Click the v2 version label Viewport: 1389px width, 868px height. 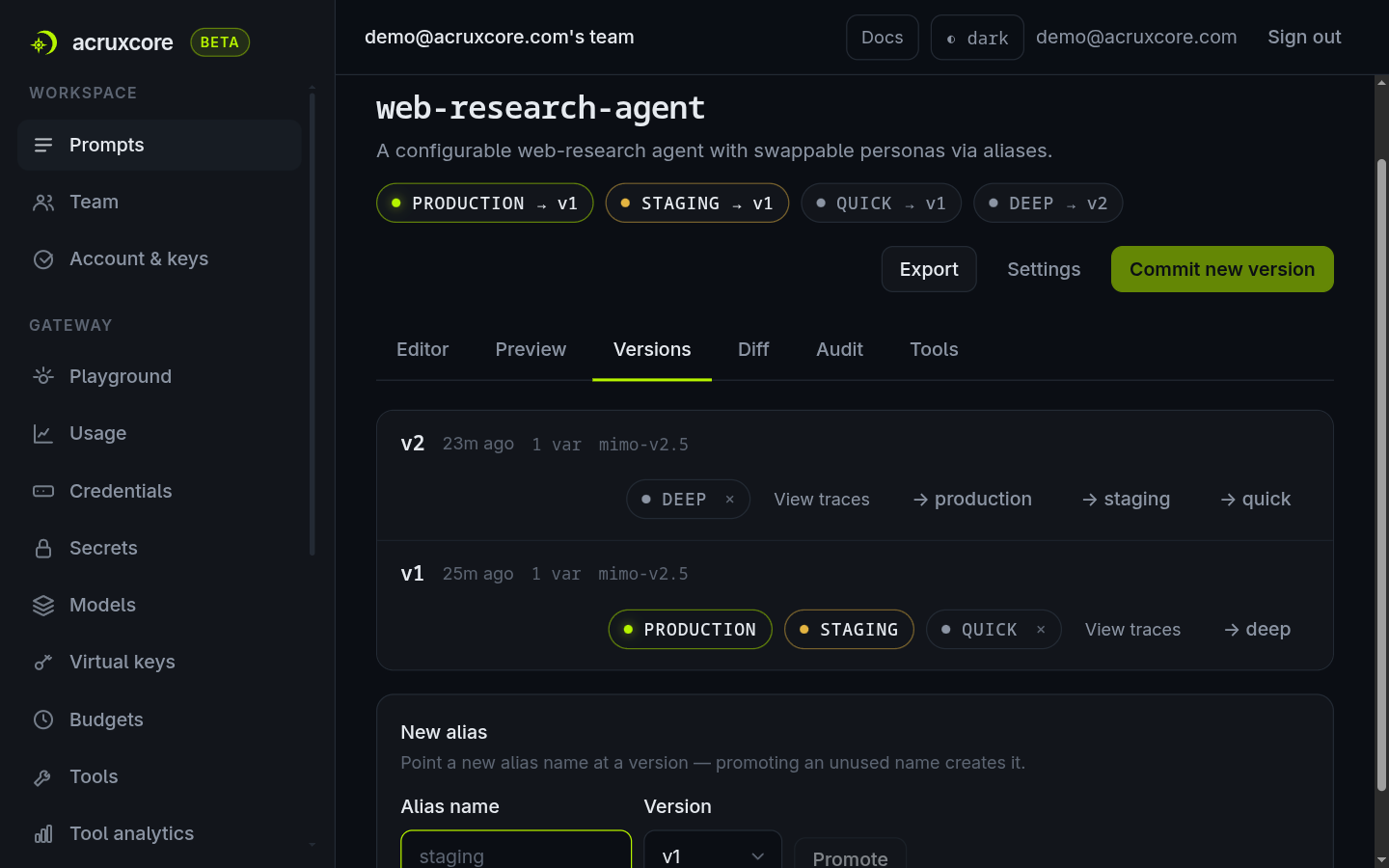pyautogui.click(x=413, y=444)
